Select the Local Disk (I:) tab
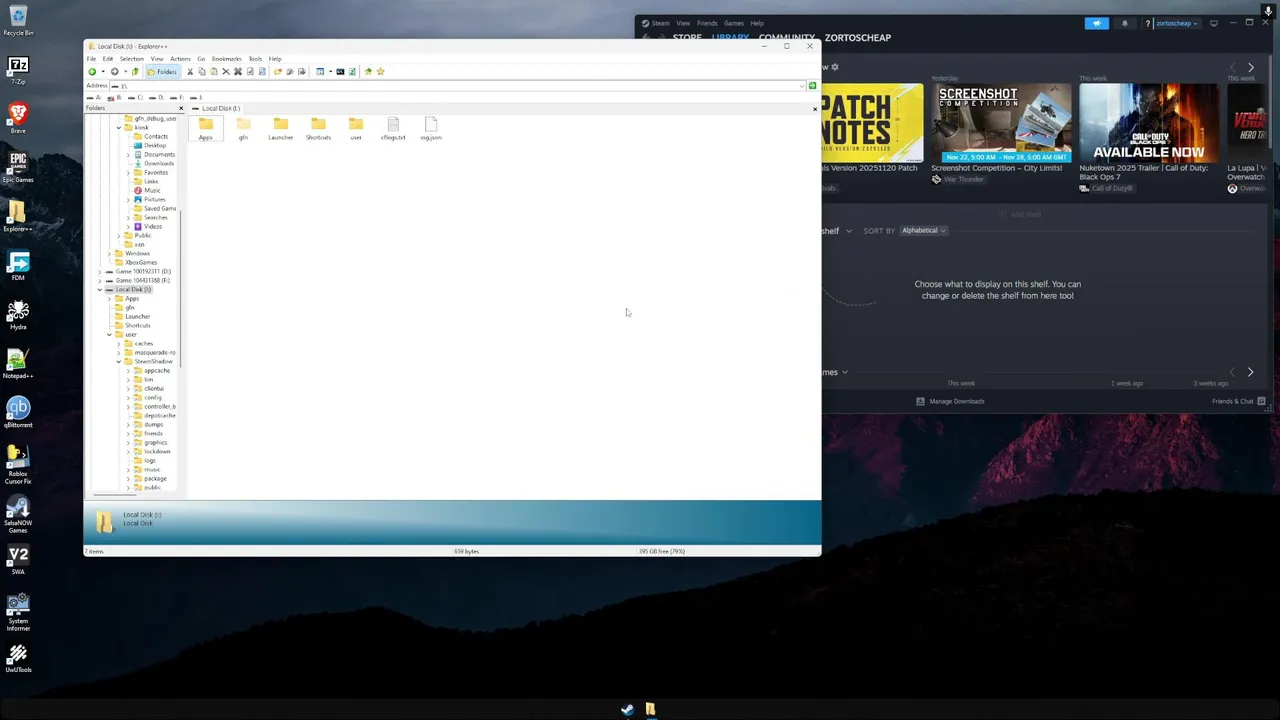Viewport: 1280px width, 720px height. click(216, 108)
